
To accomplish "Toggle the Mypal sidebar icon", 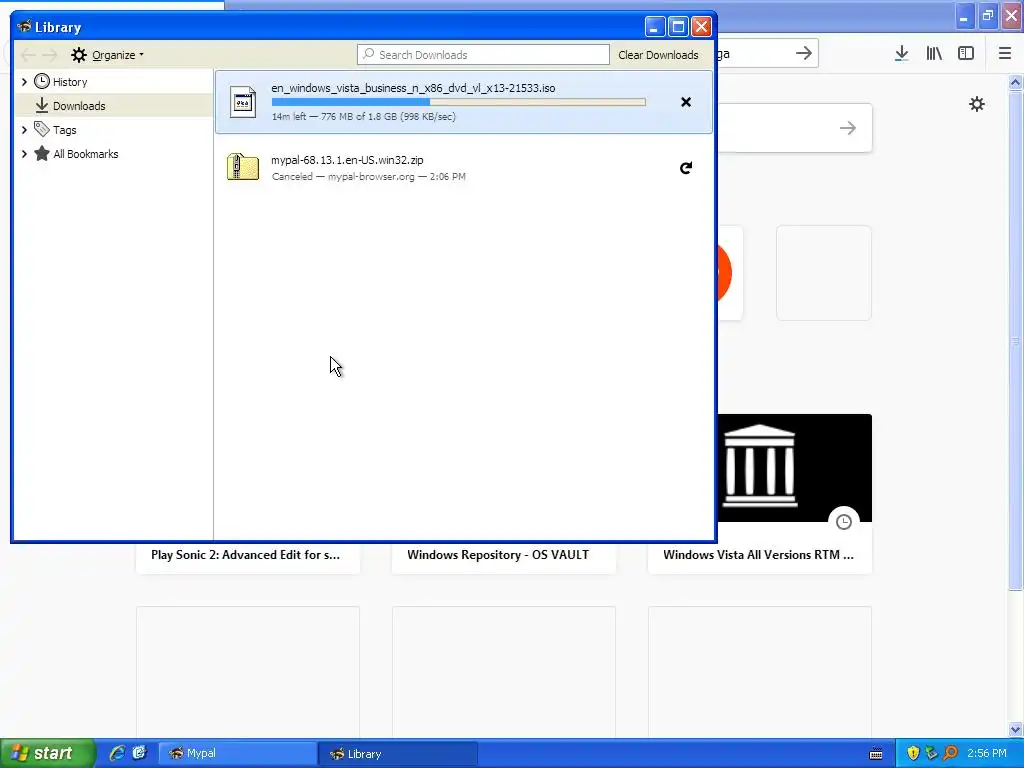I will click(966, 54).
